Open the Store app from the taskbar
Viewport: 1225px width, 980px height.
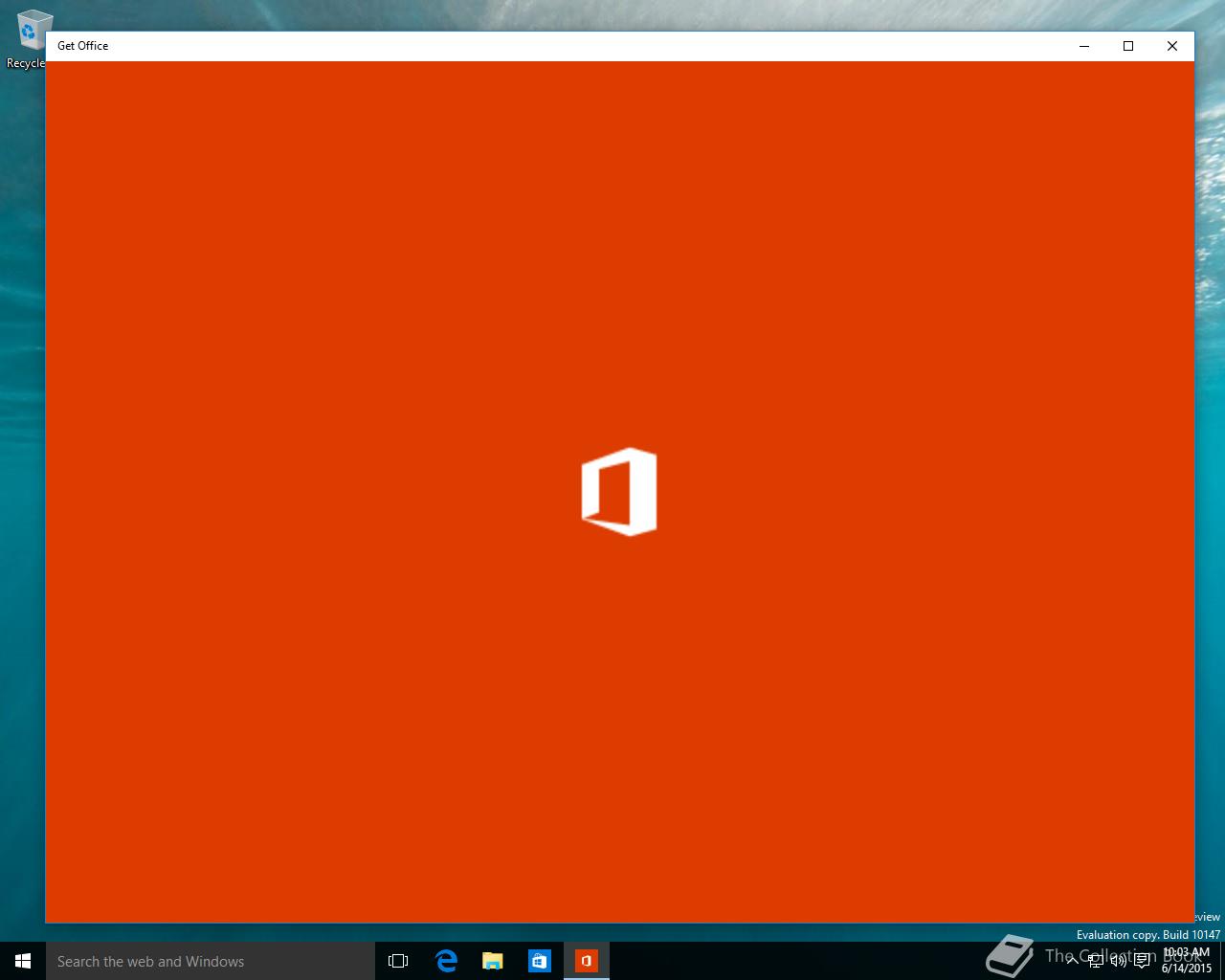pos(540,961)
